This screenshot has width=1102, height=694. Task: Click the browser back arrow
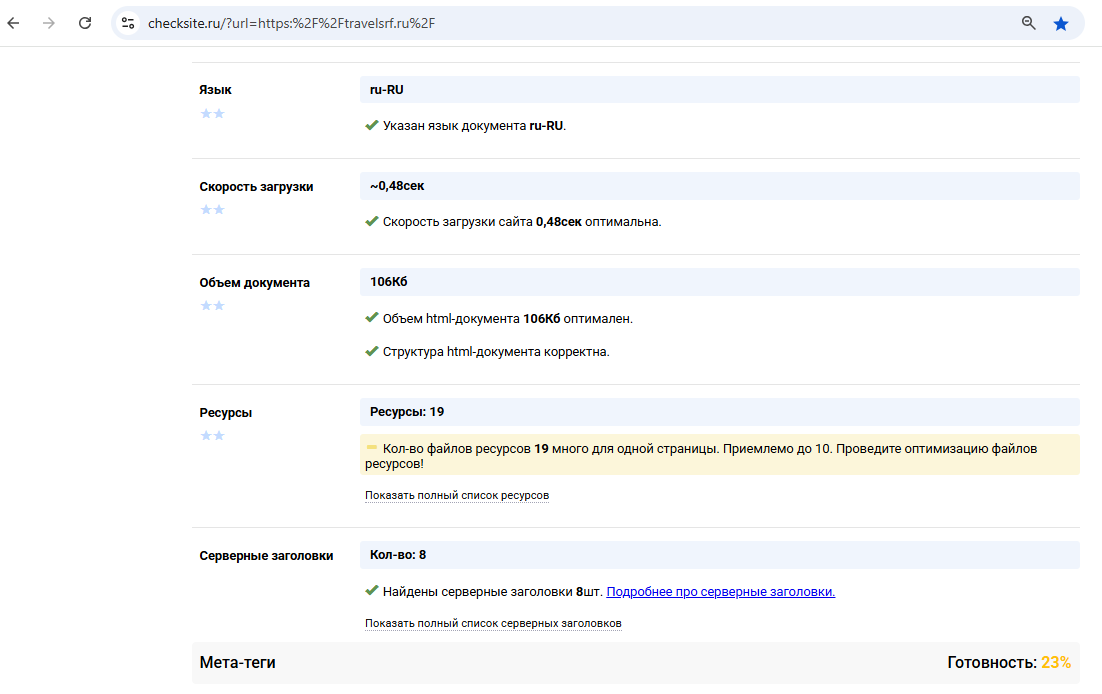point(14,23)
